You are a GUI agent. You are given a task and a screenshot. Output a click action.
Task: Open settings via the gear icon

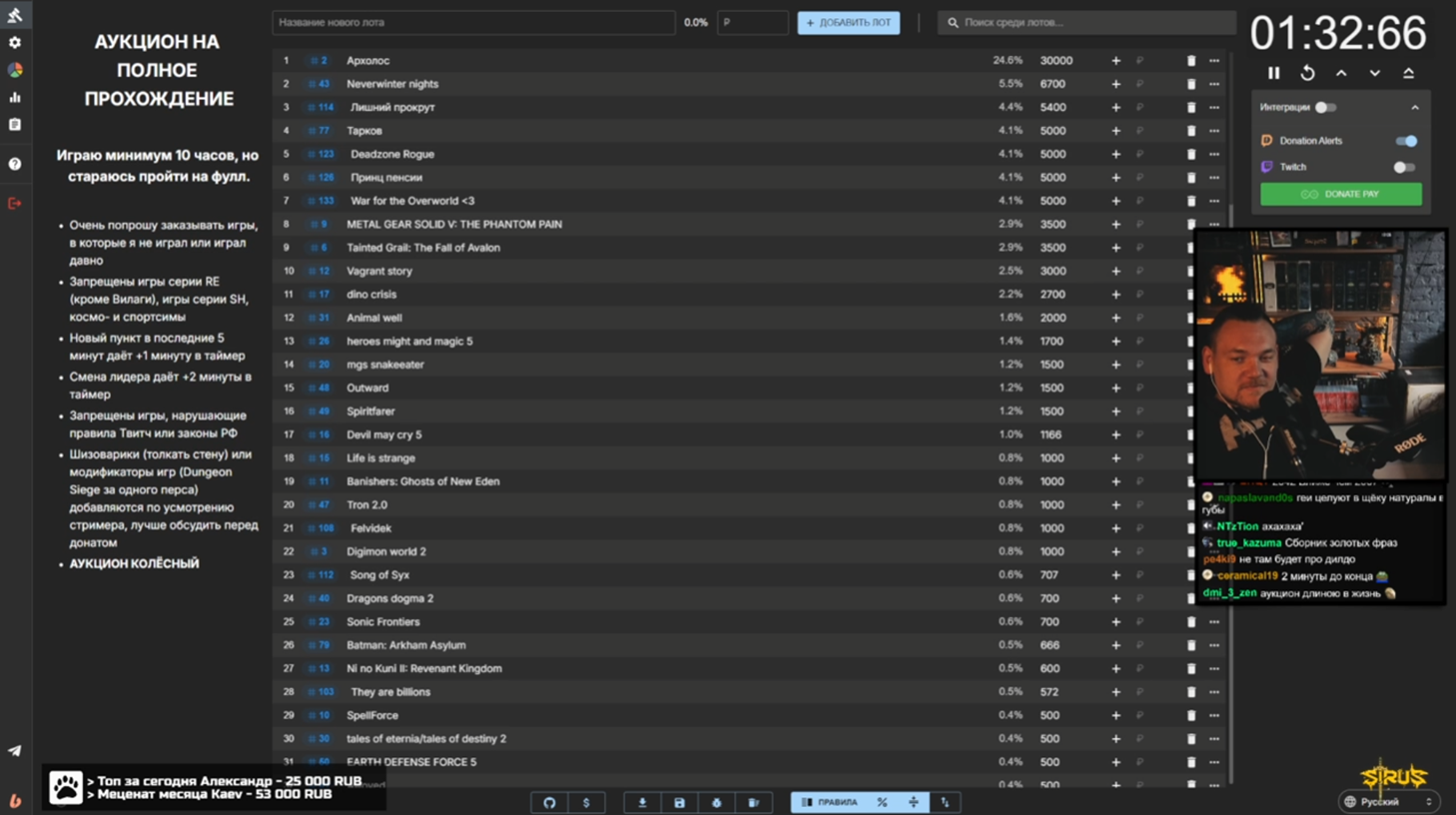[15, 43]
